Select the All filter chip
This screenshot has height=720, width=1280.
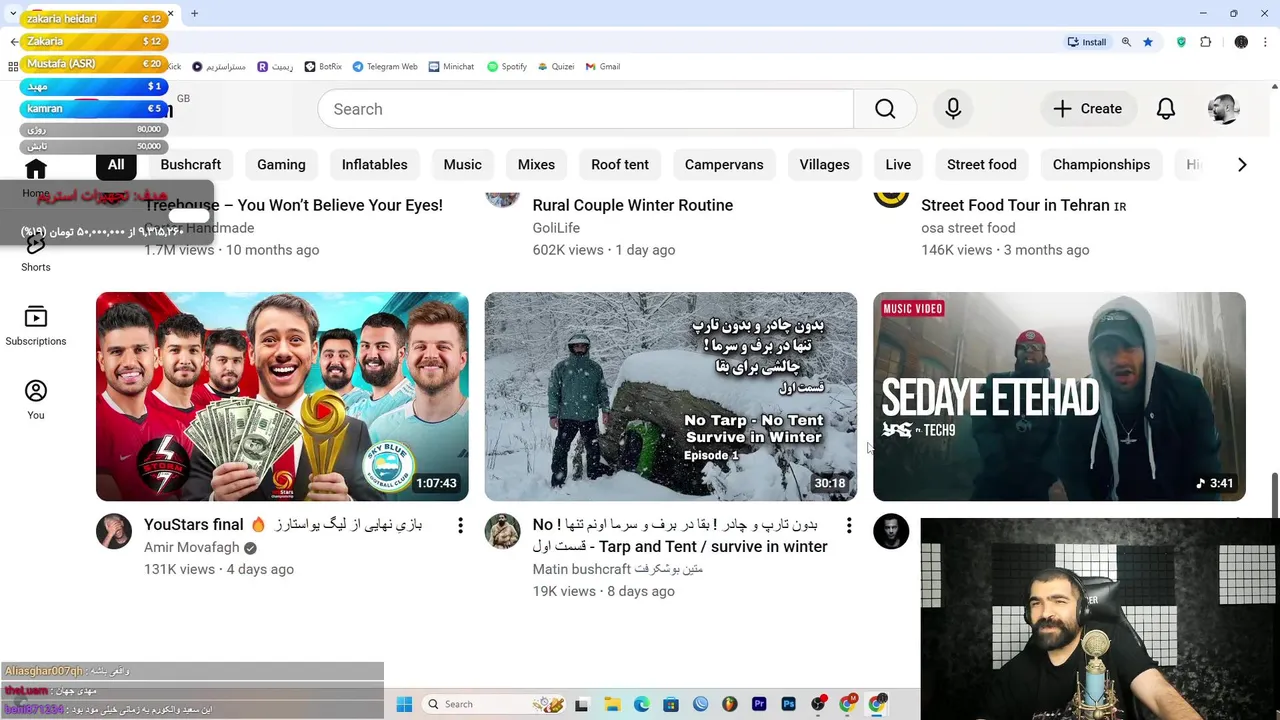[x=116, y=165]
